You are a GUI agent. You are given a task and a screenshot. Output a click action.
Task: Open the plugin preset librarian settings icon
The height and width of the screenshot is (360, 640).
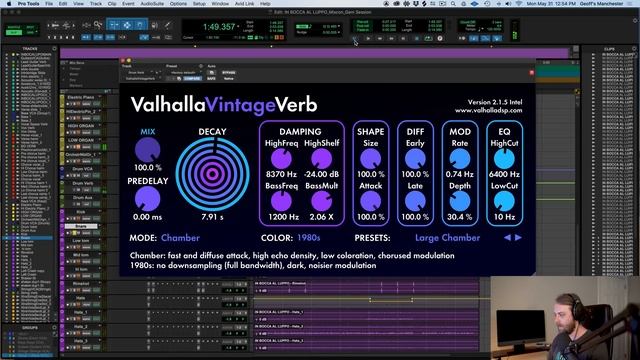tap(201, 66)
